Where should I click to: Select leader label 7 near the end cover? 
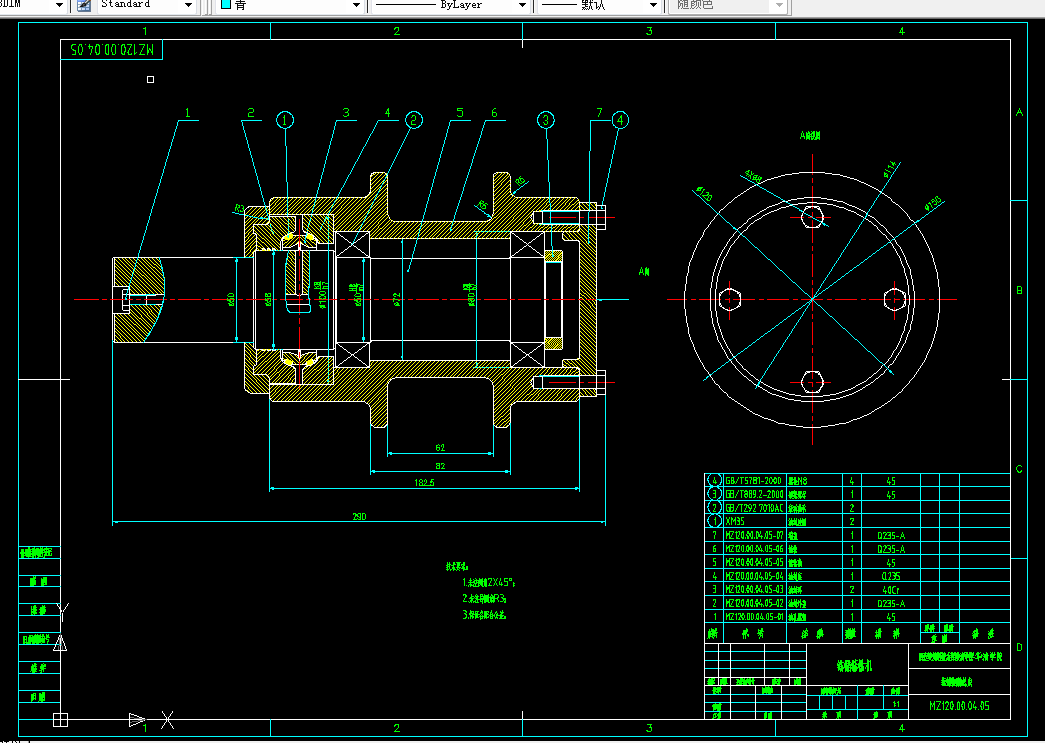[599, 113]
